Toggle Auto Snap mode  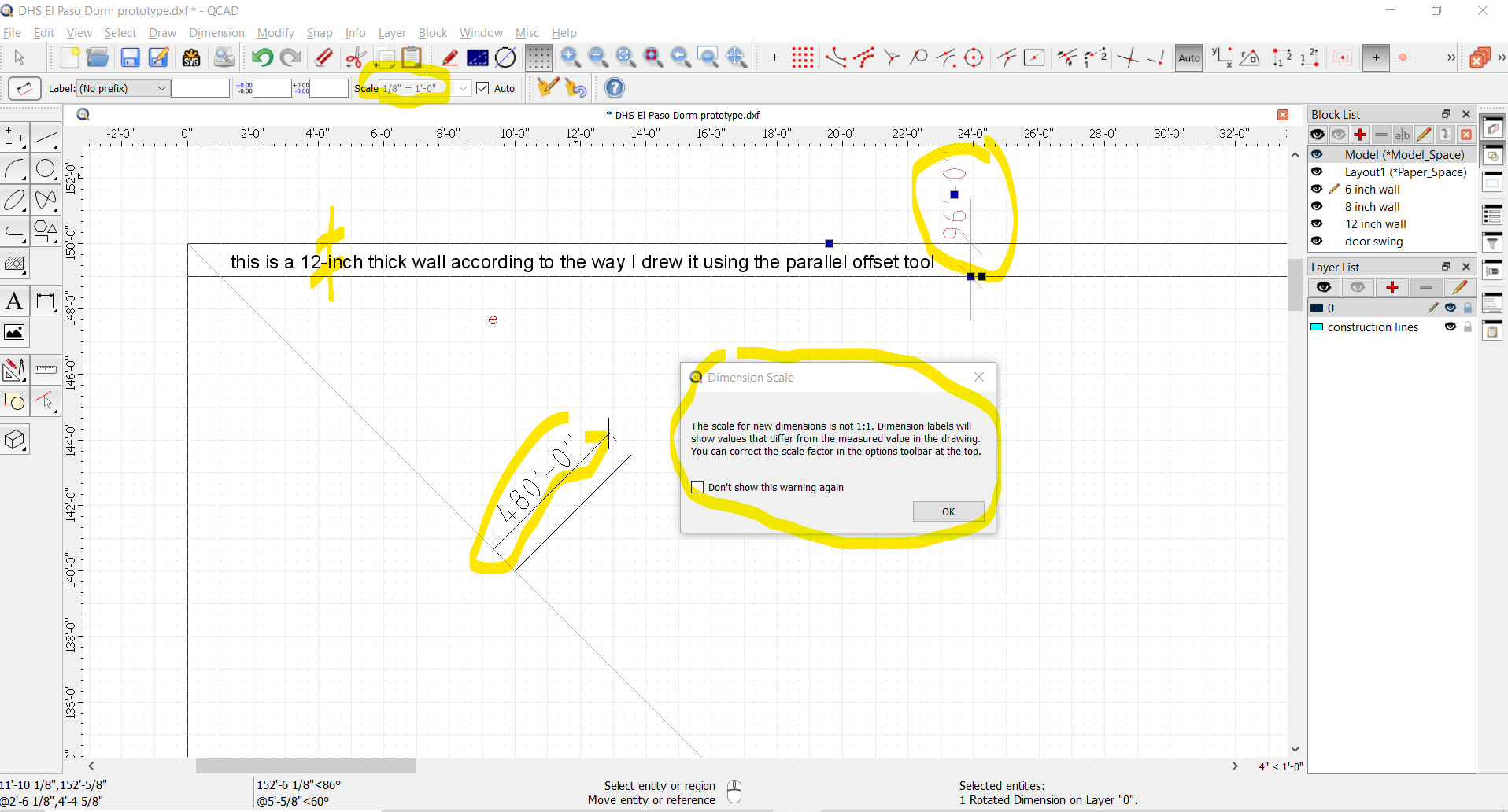tap(1188, 57)
